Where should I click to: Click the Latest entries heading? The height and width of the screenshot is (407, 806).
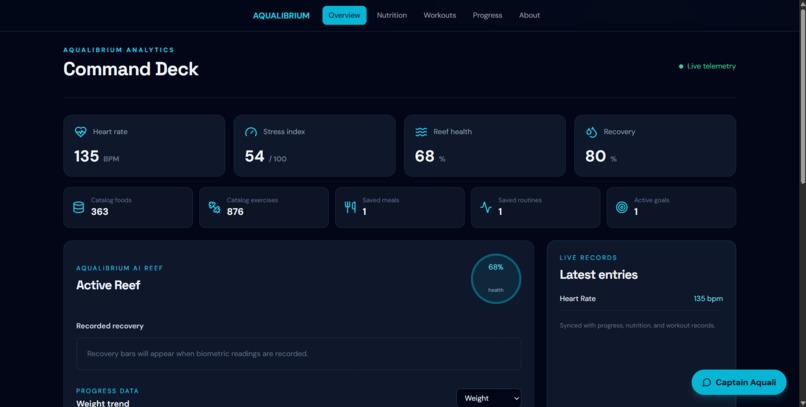599,275
